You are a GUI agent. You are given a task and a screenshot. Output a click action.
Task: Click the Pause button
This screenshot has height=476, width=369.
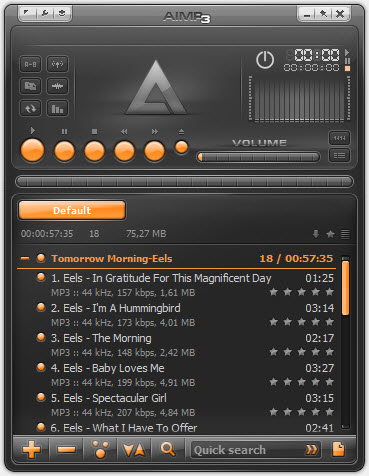click(x=64, y=151)
